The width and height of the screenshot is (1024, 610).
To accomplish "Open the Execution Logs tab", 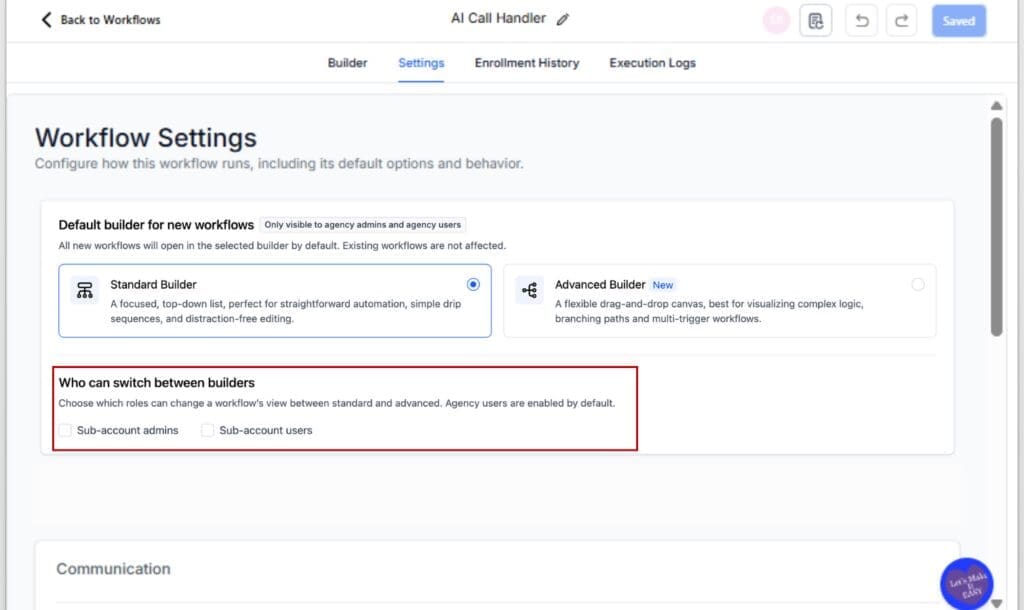I will (652, 63).
